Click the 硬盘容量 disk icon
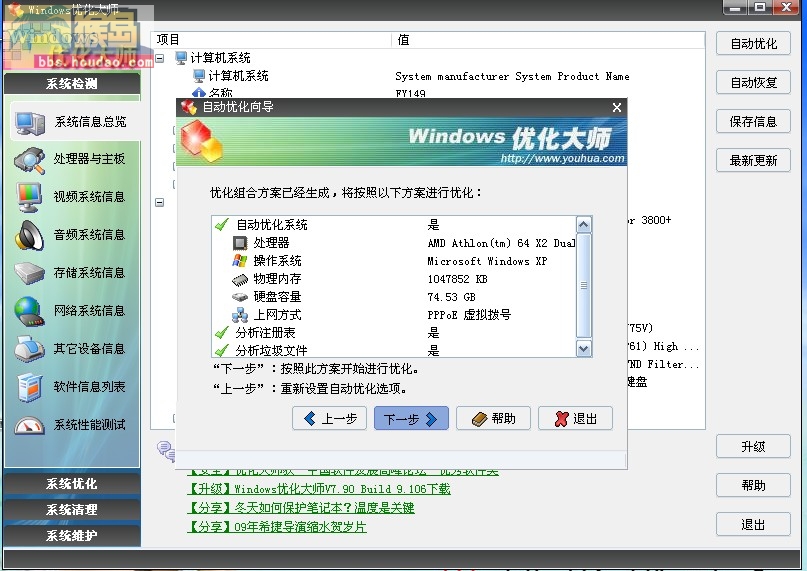Image resolution: width=807 pixels, height=571 pixels. click(239, 297)
